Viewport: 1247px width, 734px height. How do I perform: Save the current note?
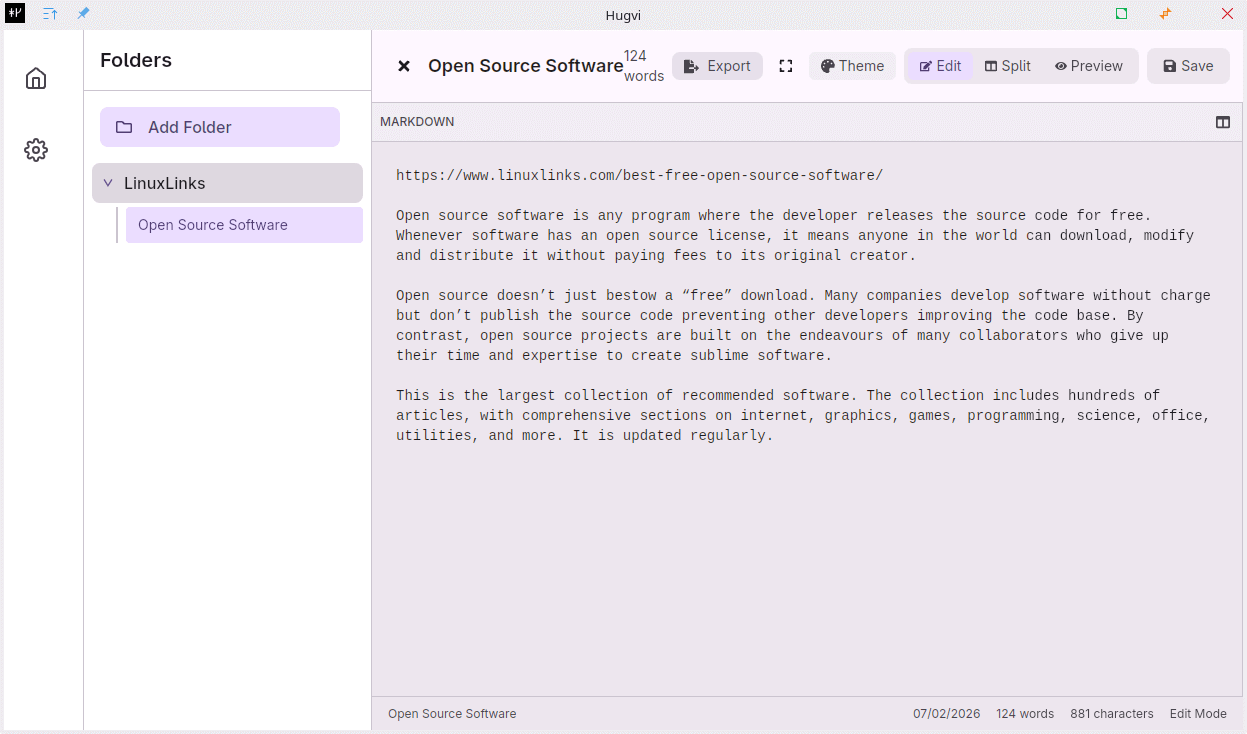pos(1188,66)
